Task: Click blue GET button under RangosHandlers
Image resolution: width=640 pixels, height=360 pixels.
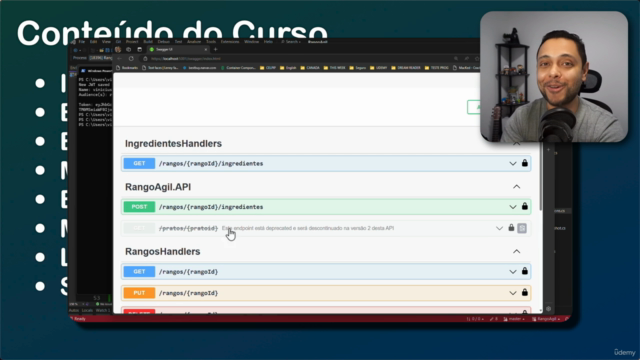Action: (139, 271)
